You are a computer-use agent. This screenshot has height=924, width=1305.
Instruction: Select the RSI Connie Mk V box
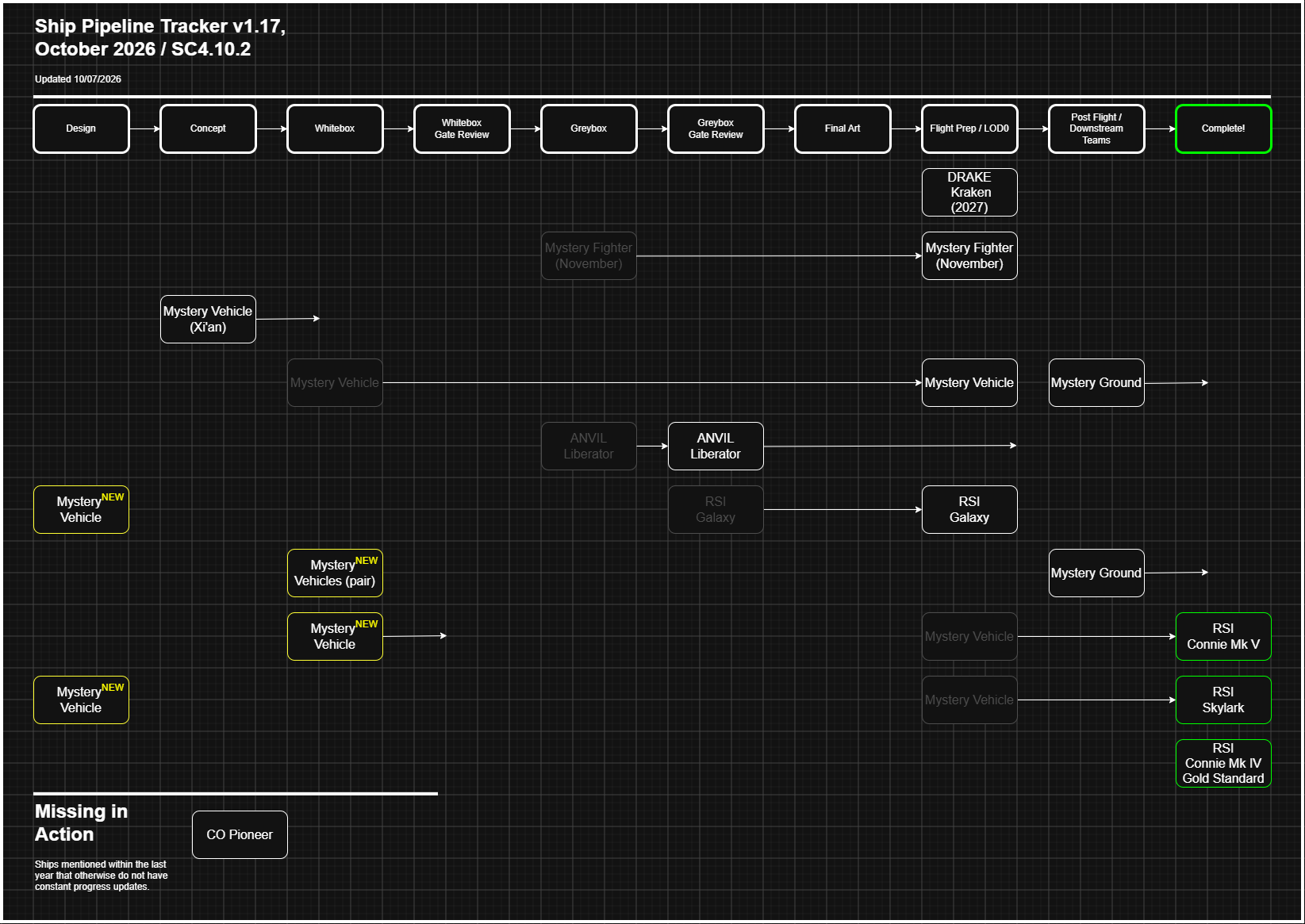click(x=1223, y=636)
